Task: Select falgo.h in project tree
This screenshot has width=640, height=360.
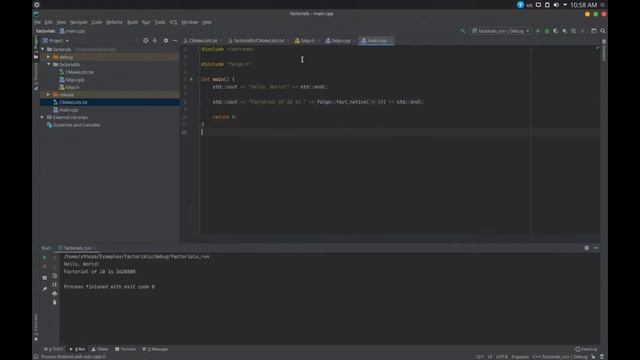Action: point(69,87)
